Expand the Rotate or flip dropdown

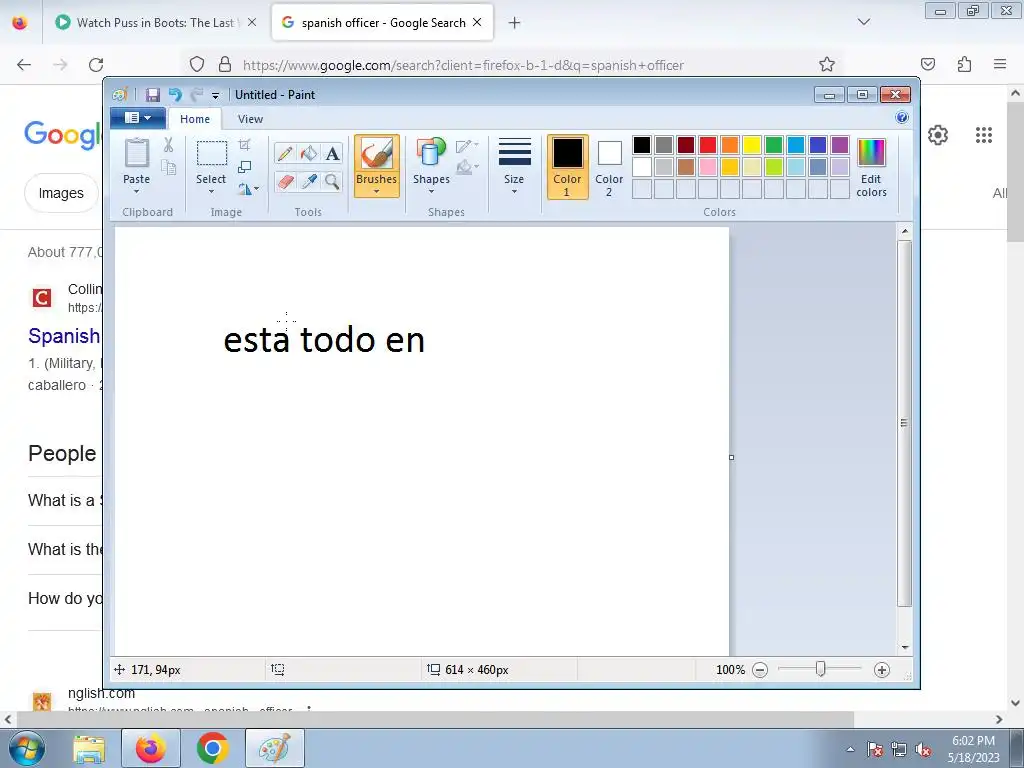click(x=248, y=189)
